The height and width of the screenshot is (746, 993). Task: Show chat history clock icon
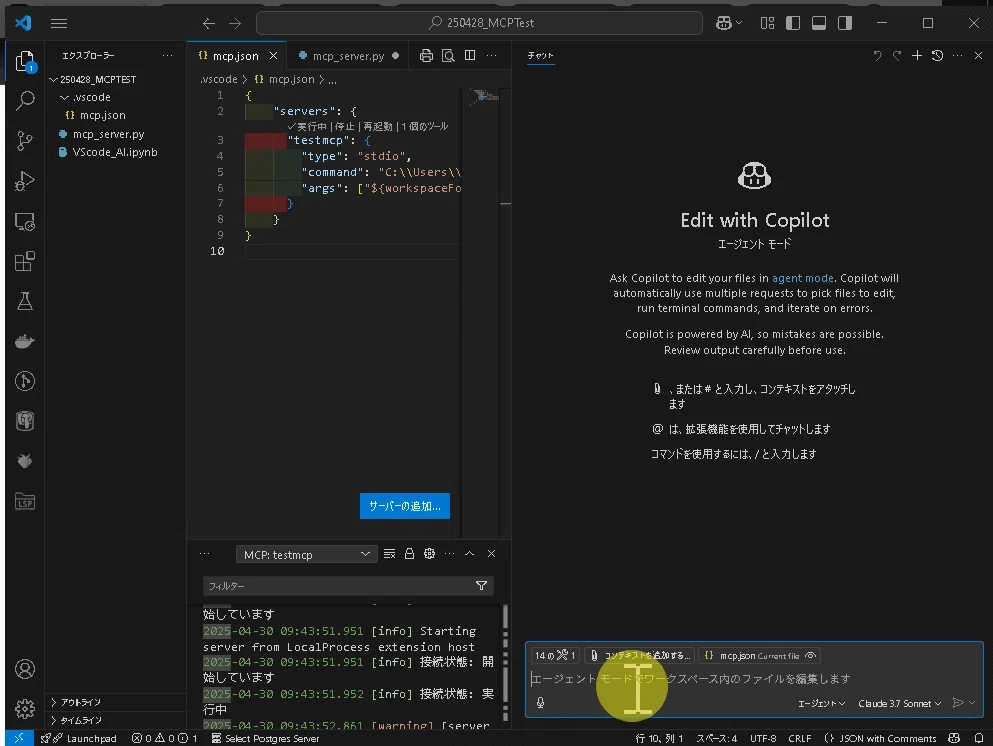coord(937,56)
